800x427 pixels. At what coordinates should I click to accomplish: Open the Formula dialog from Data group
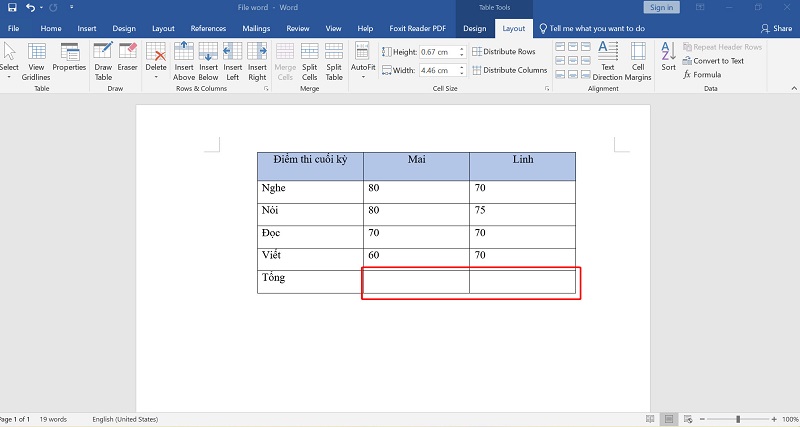pyautogui.click(x=702, y=74)
